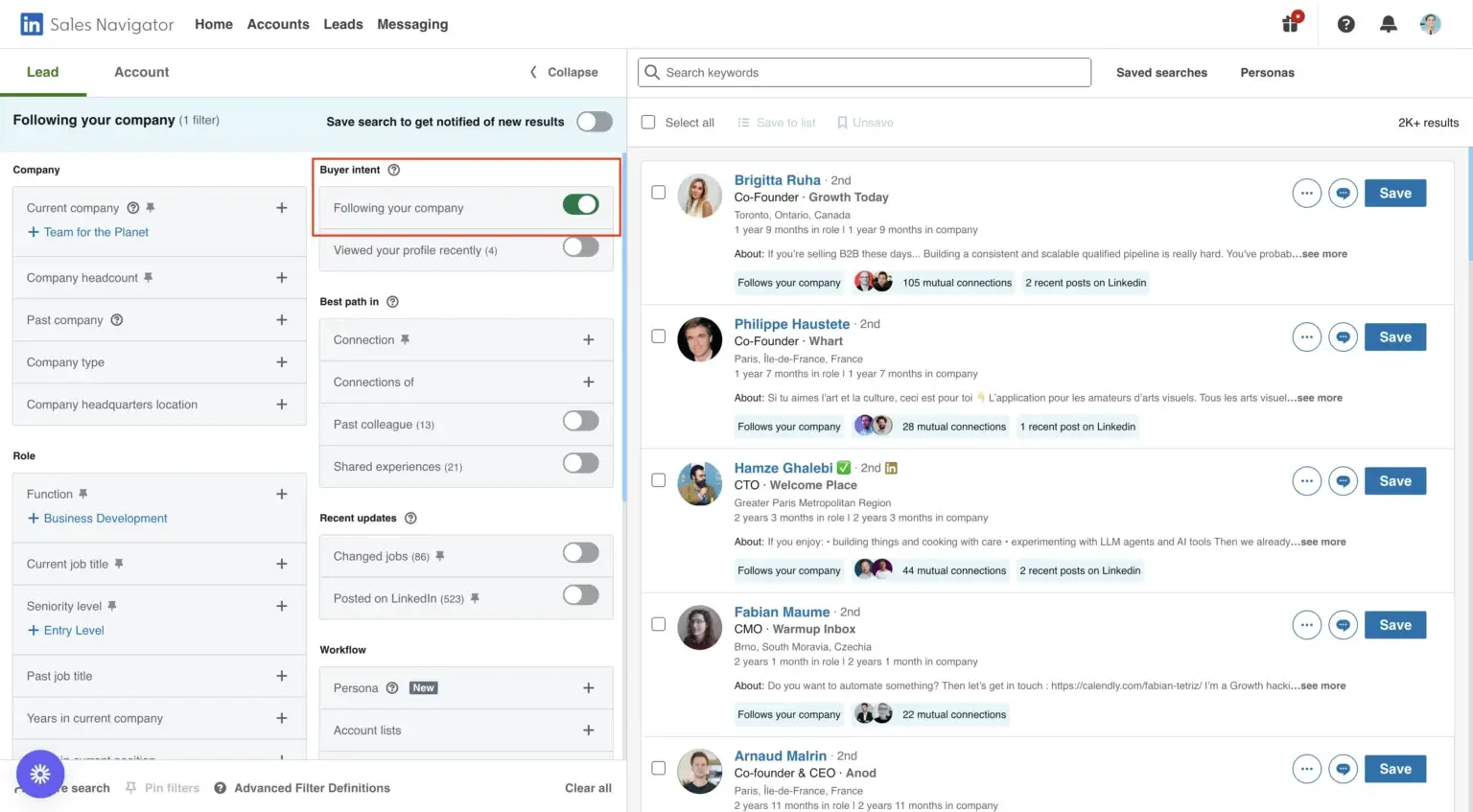The width and height of the screenshot is (1473, 812).
Task: Message Brigitta Ruha via chat icon
Action: [1344, 193]
